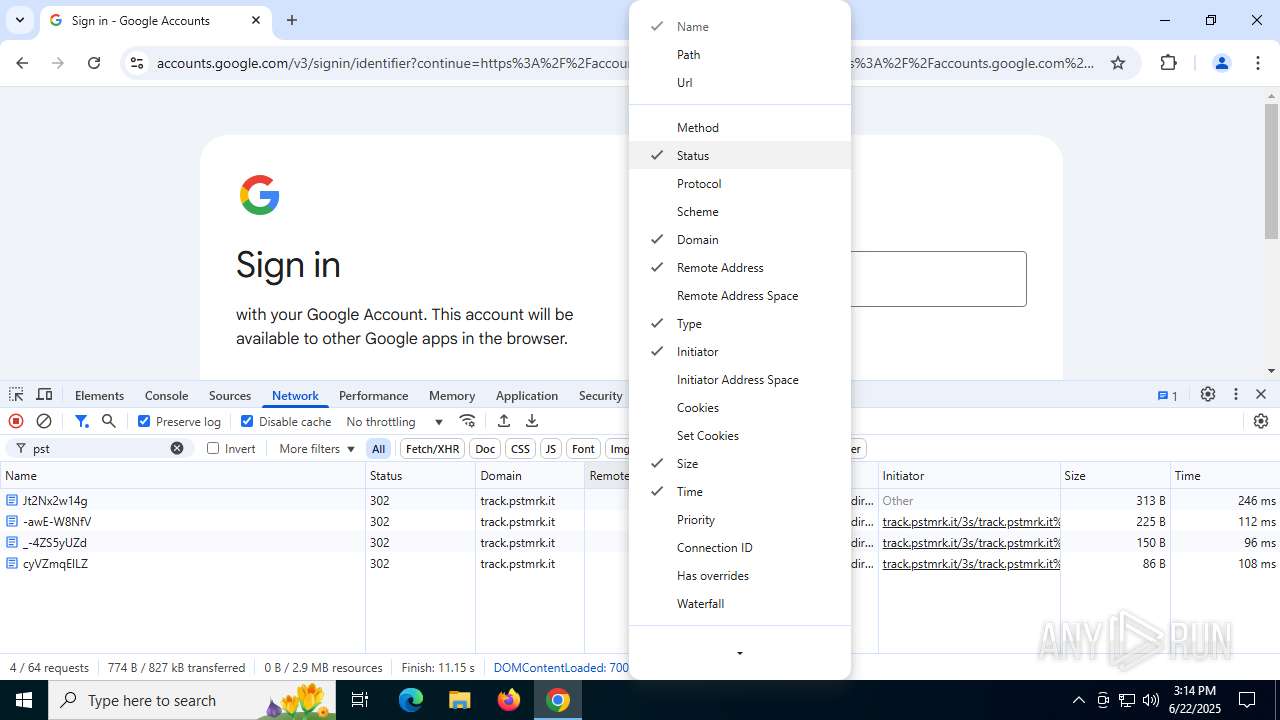Screen dimensions: 1280x720
Task: Open DevTools customize three-dot menu
Action: click(1236, 395)
